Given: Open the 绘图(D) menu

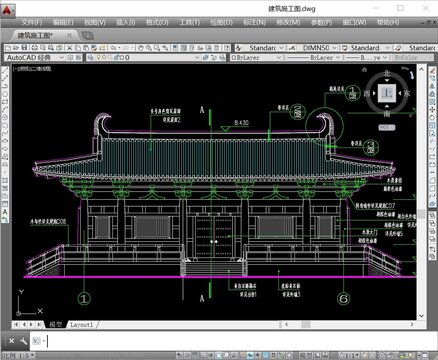Looking at the screenshot, I should pyautogui.click(x=221, y=22).
